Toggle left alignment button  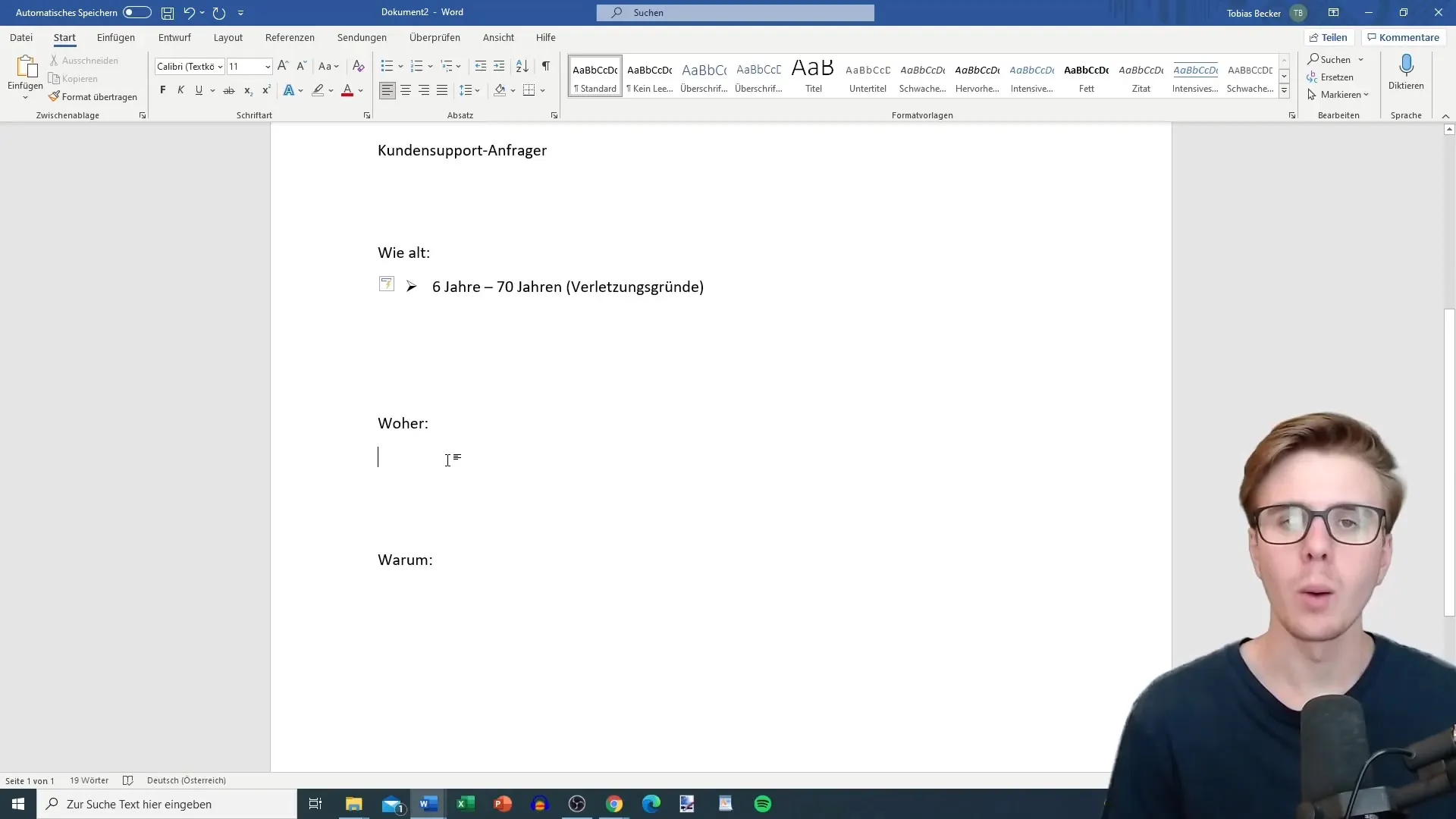(x=388, y=90)
